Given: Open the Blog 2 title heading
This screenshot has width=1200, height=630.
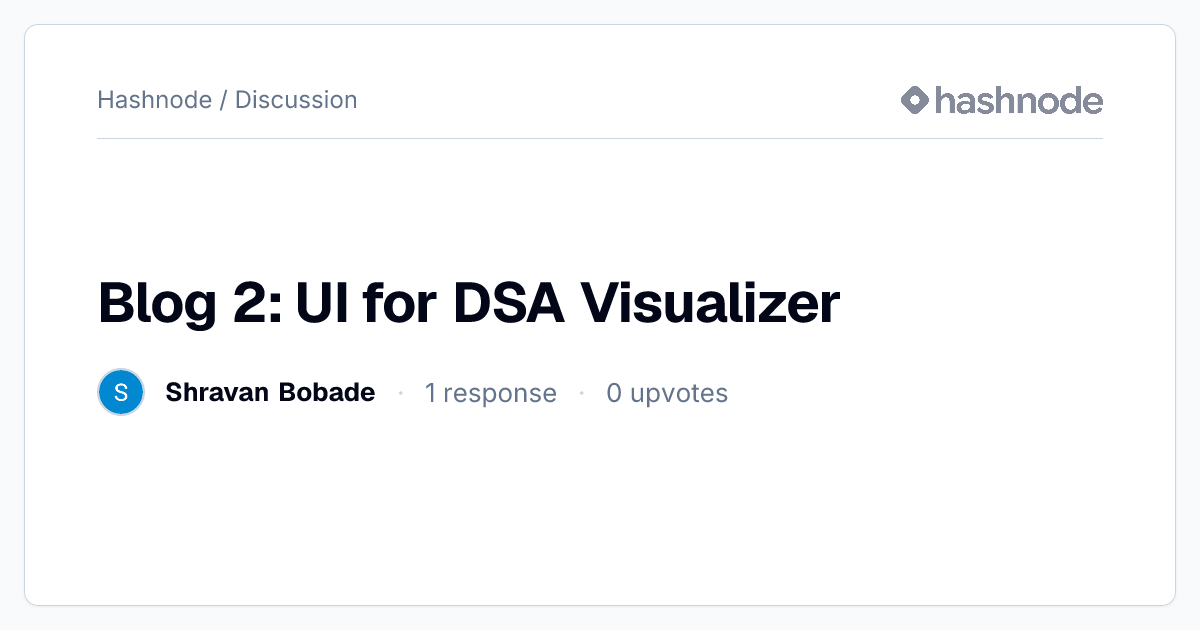Looking at the screenshot, I should (x=469, y=303).
